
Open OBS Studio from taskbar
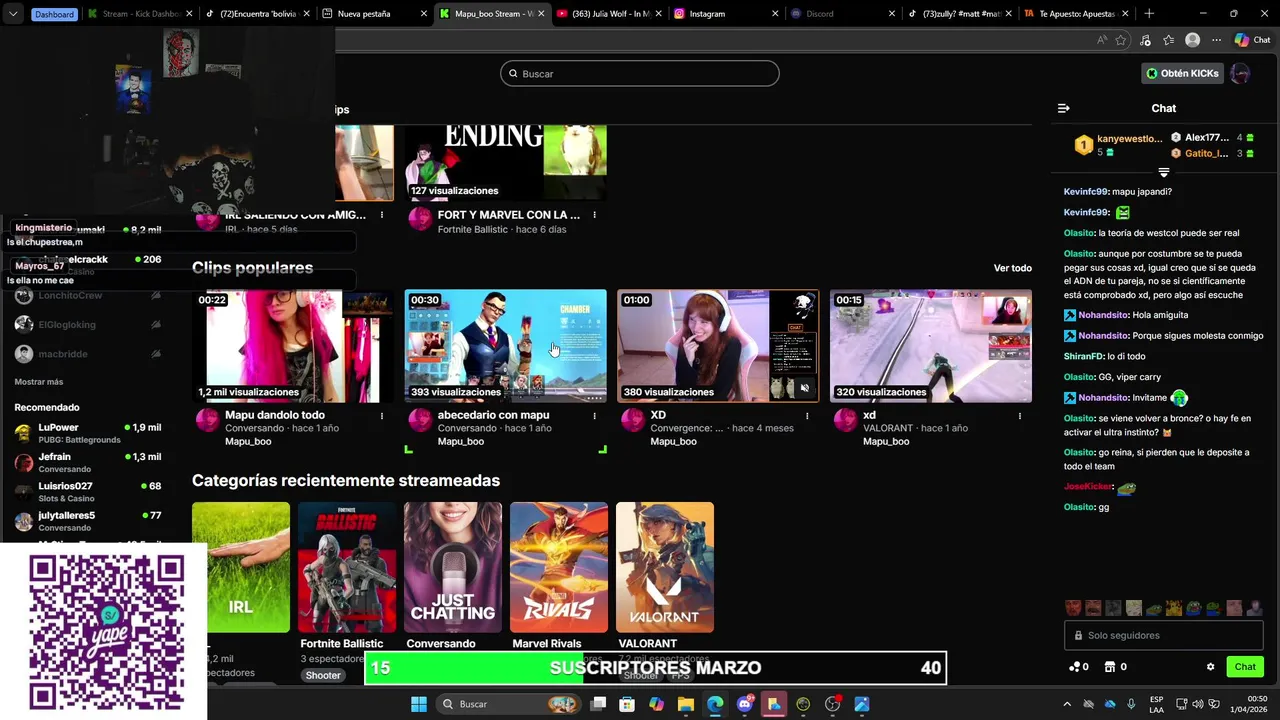tap(832, 704)
